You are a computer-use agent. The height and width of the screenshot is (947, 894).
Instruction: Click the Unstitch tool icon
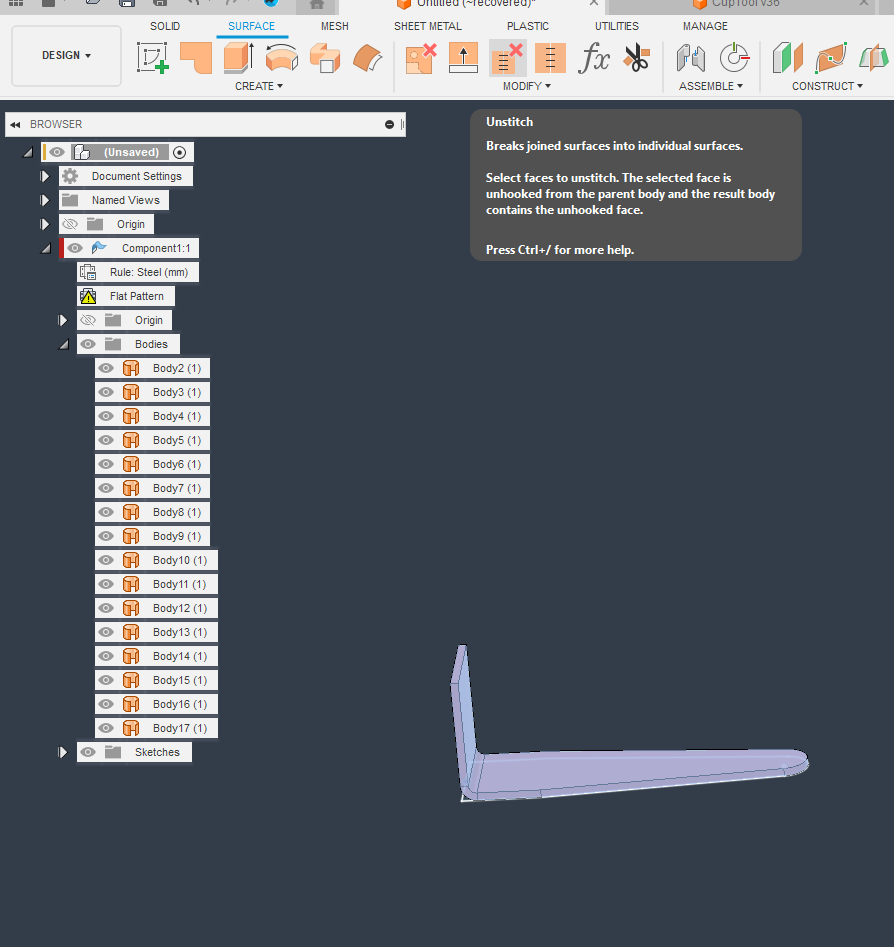coord(507,60)
